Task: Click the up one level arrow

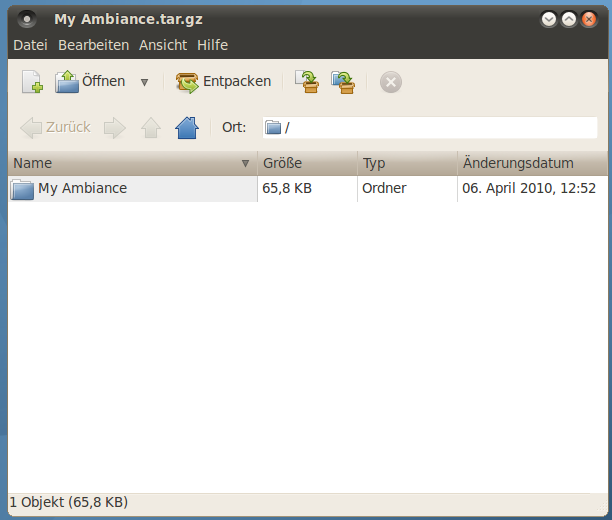Action: [151, 128]
